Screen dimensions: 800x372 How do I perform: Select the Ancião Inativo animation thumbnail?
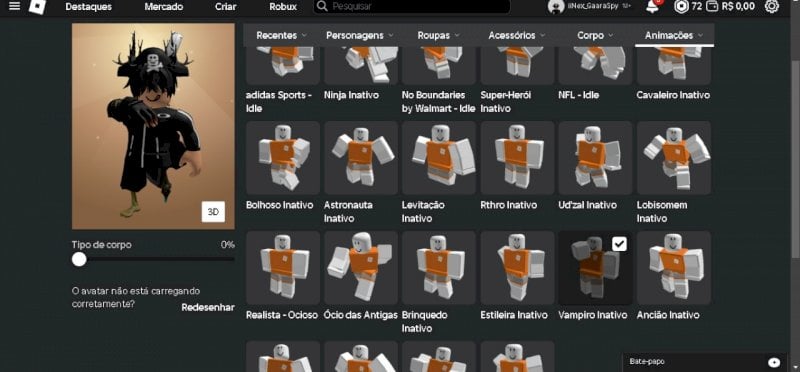[673, 268]
